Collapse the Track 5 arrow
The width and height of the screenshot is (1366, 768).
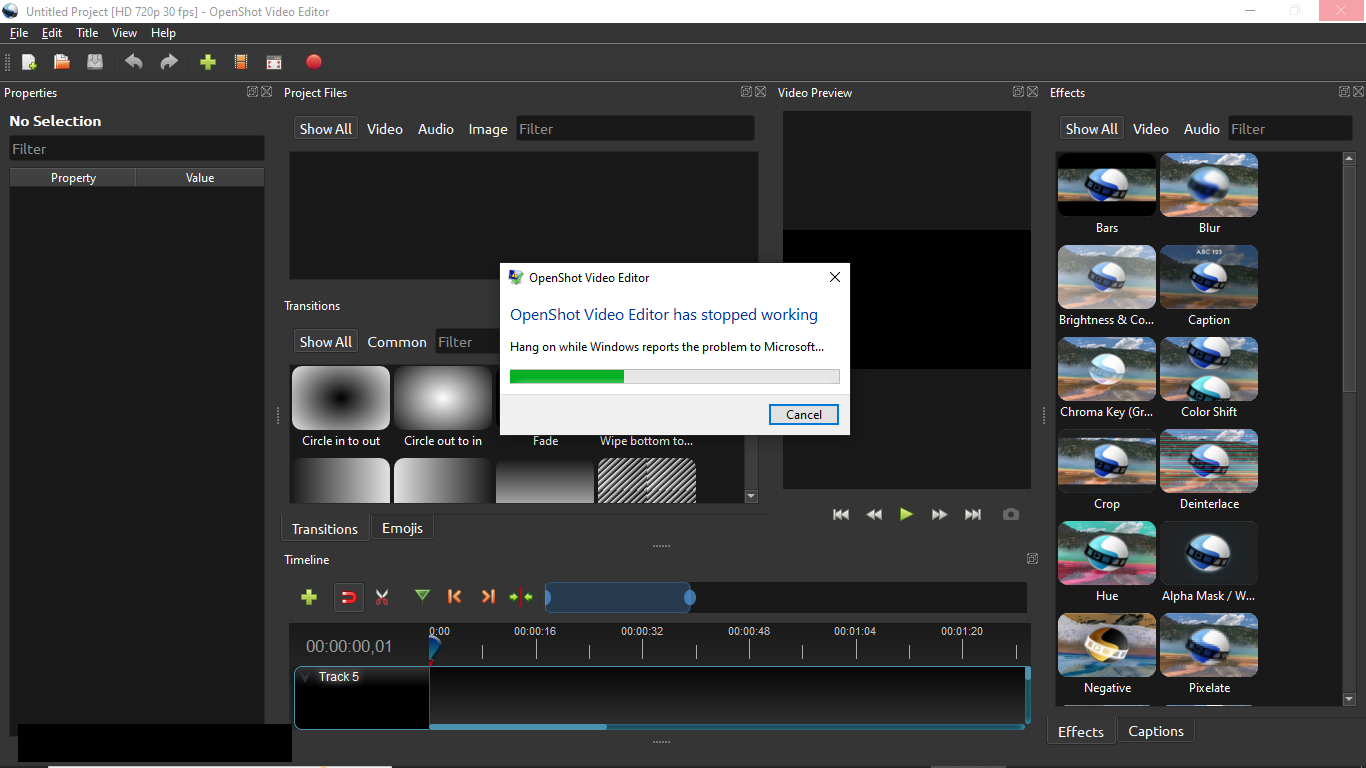306,677
